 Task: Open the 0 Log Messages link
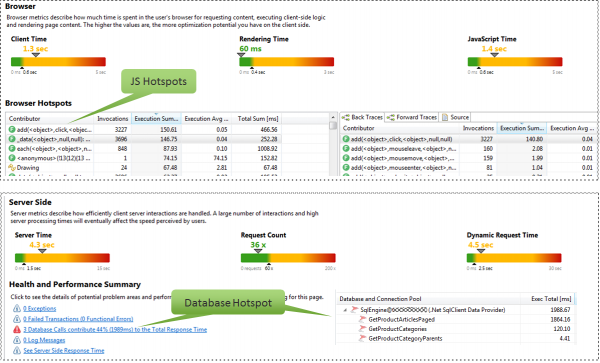44,340
